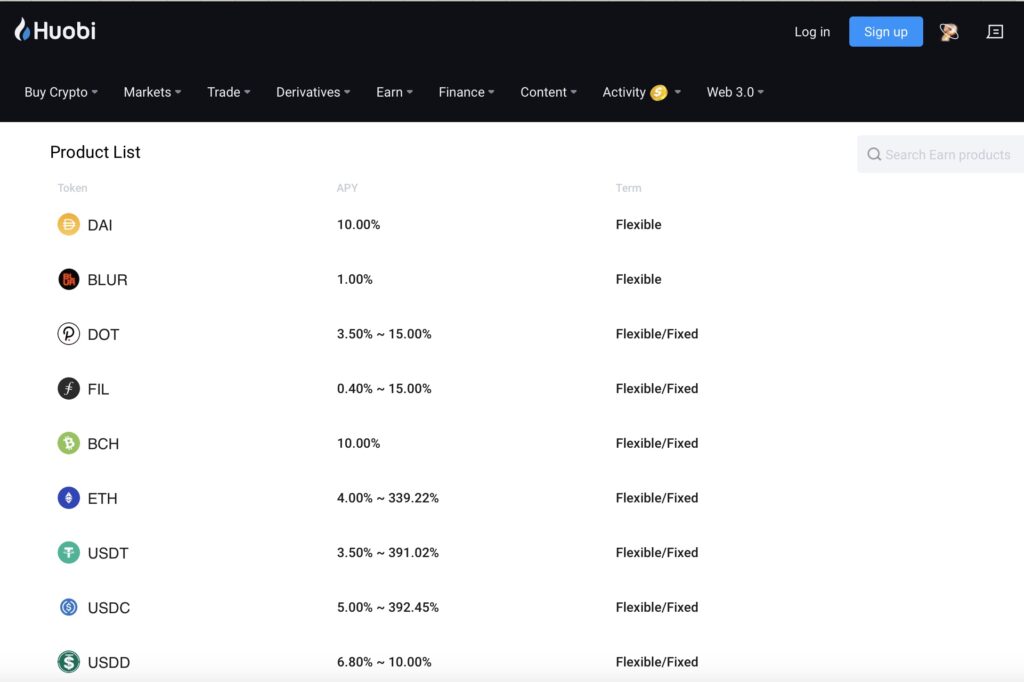Open the Trade menu
1024x682 pixels.
pos(229,92)
